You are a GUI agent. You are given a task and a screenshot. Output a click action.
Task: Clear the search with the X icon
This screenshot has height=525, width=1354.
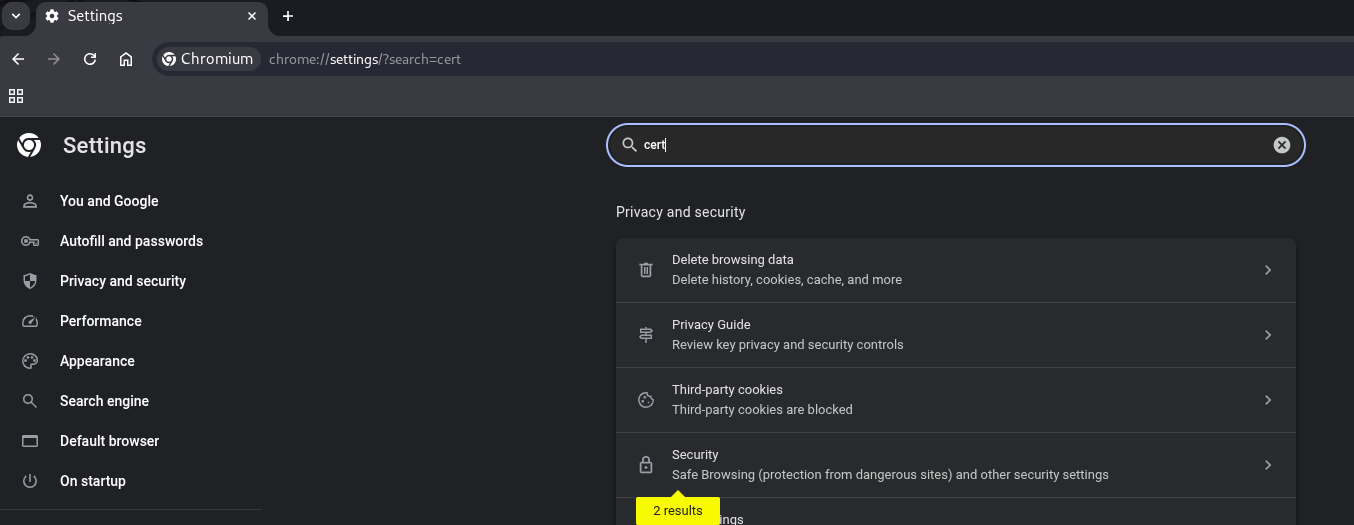(x=1281, y=145)
